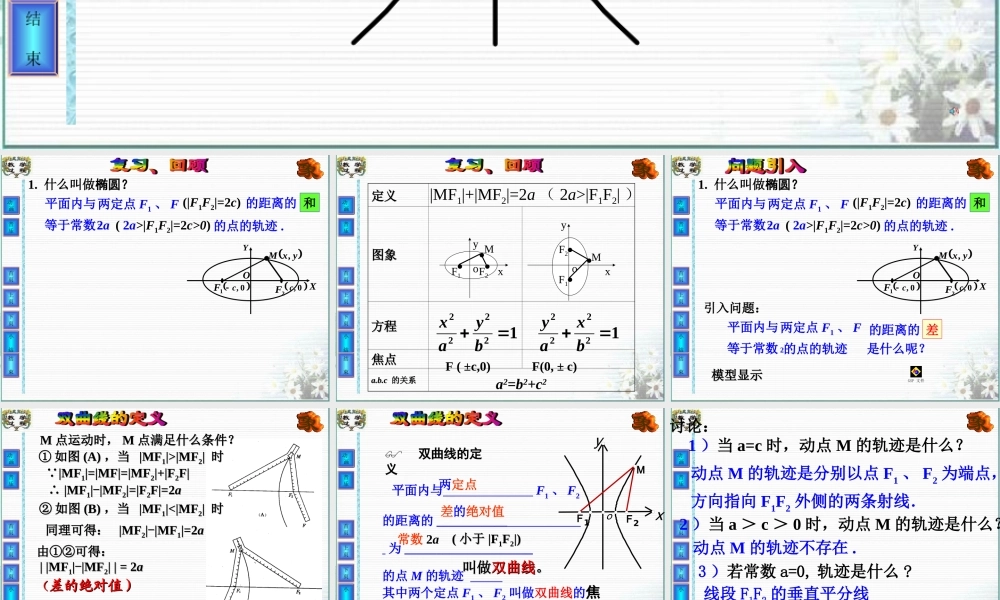Click the orange 差的绝对值 fill-in text
The image size is (1000, 600).
pos(472,511)
